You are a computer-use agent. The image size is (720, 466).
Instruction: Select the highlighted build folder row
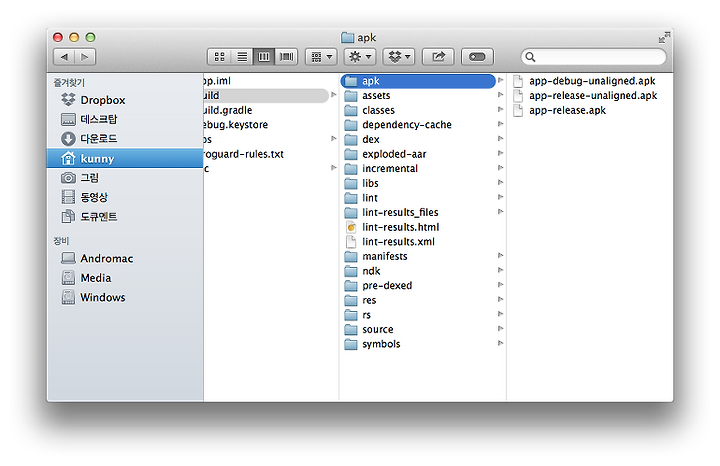pos(266,95)
